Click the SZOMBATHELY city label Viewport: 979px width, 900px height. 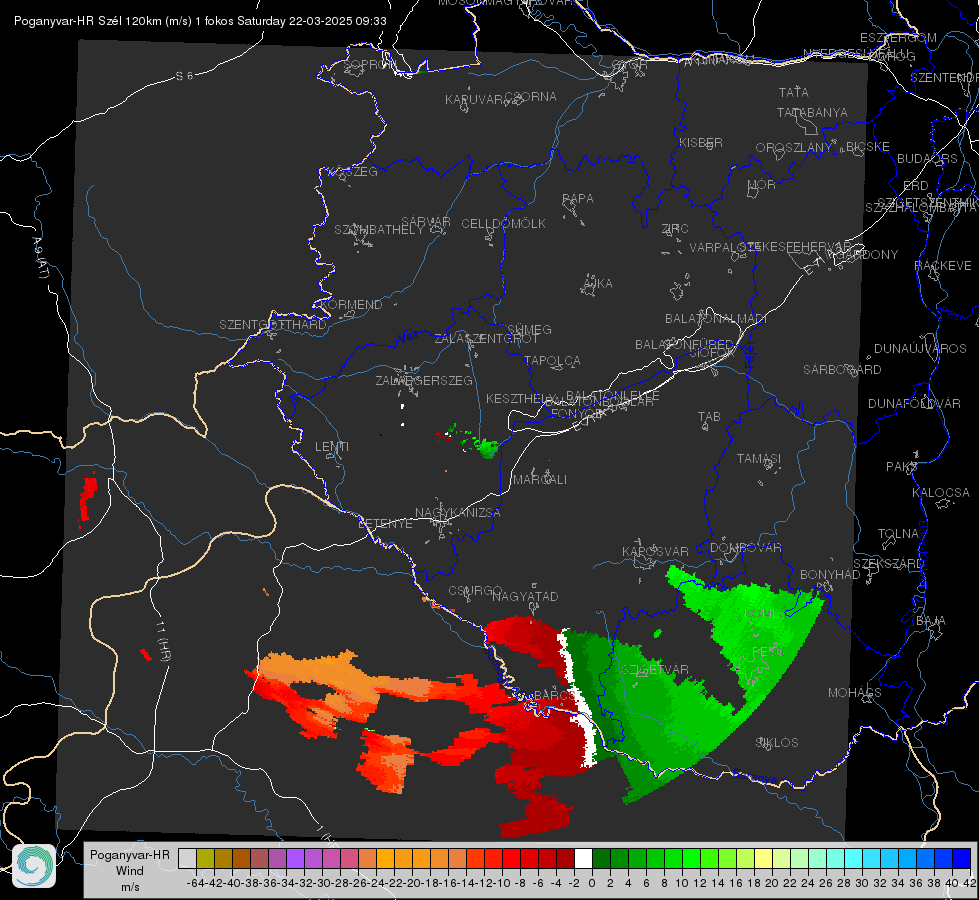[x=378, y=229]
